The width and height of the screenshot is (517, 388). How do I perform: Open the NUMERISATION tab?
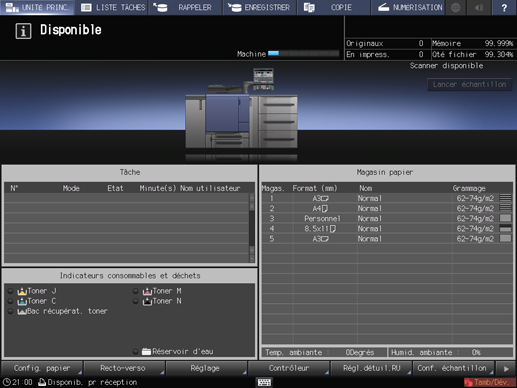pos(407,7)
